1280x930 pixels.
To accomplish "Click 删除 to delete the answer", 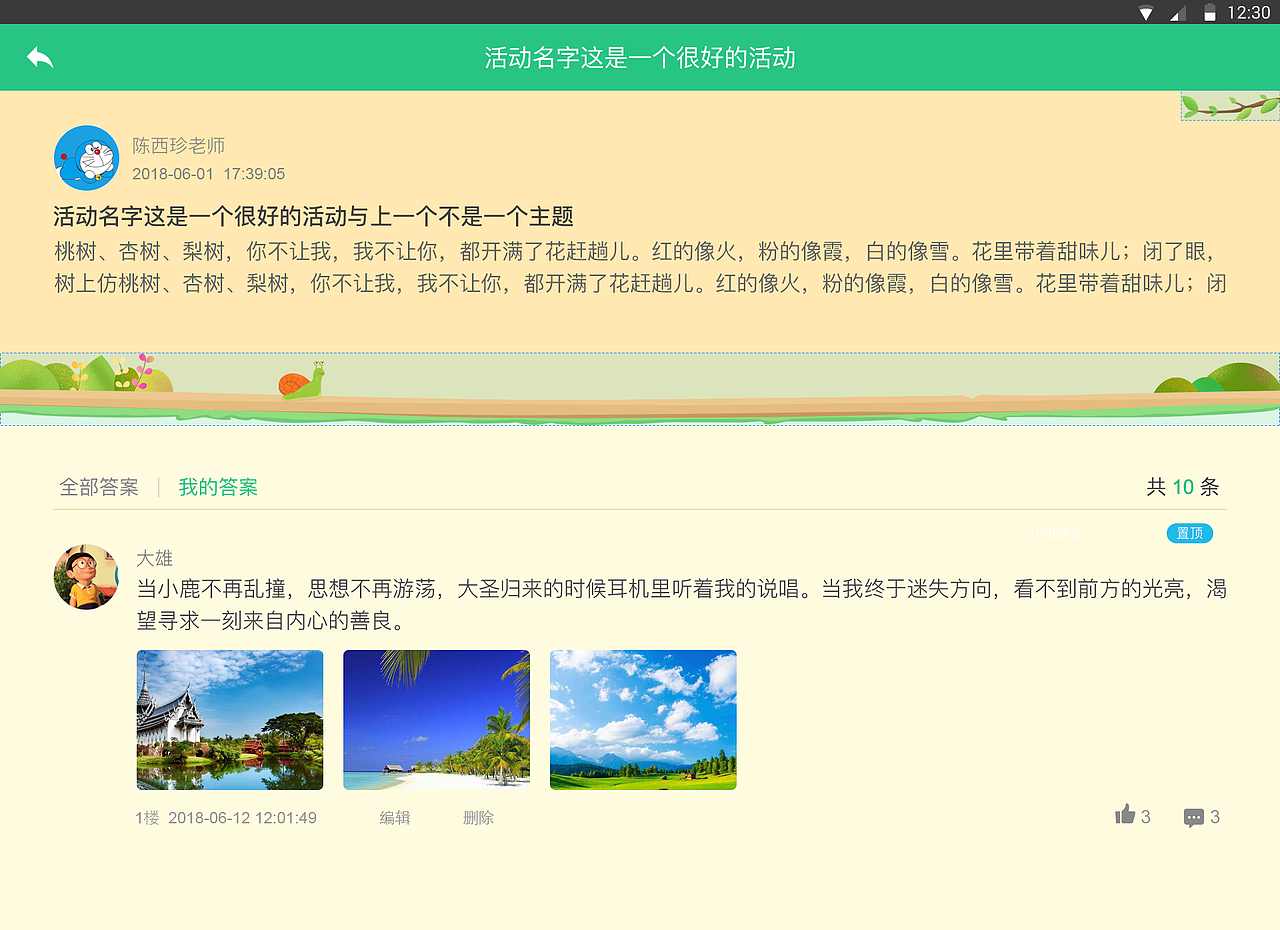I will point(478,817).
